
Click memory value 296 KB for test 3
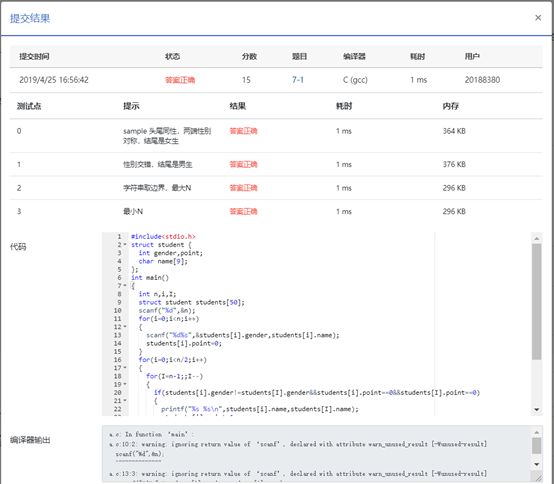454,212
